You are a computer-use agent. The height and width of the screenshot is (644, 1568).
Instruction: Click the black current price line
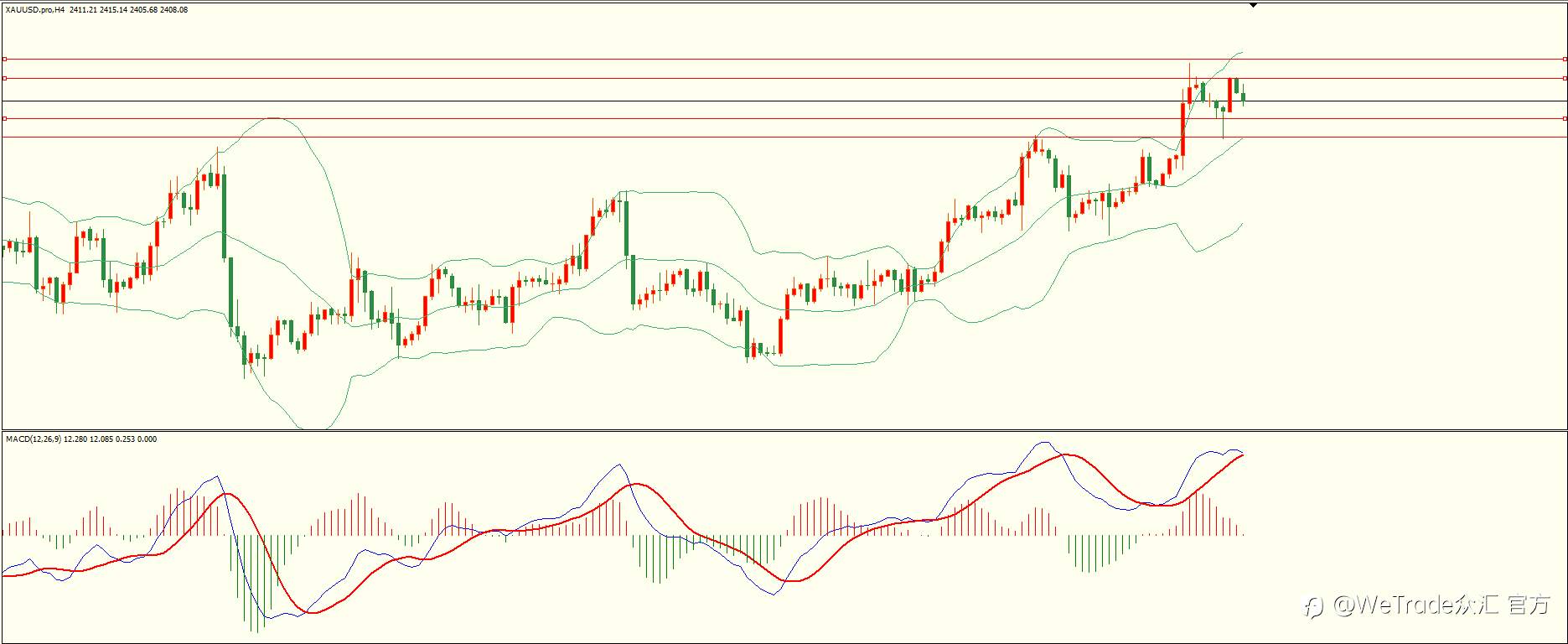click(x=784, y=101)
